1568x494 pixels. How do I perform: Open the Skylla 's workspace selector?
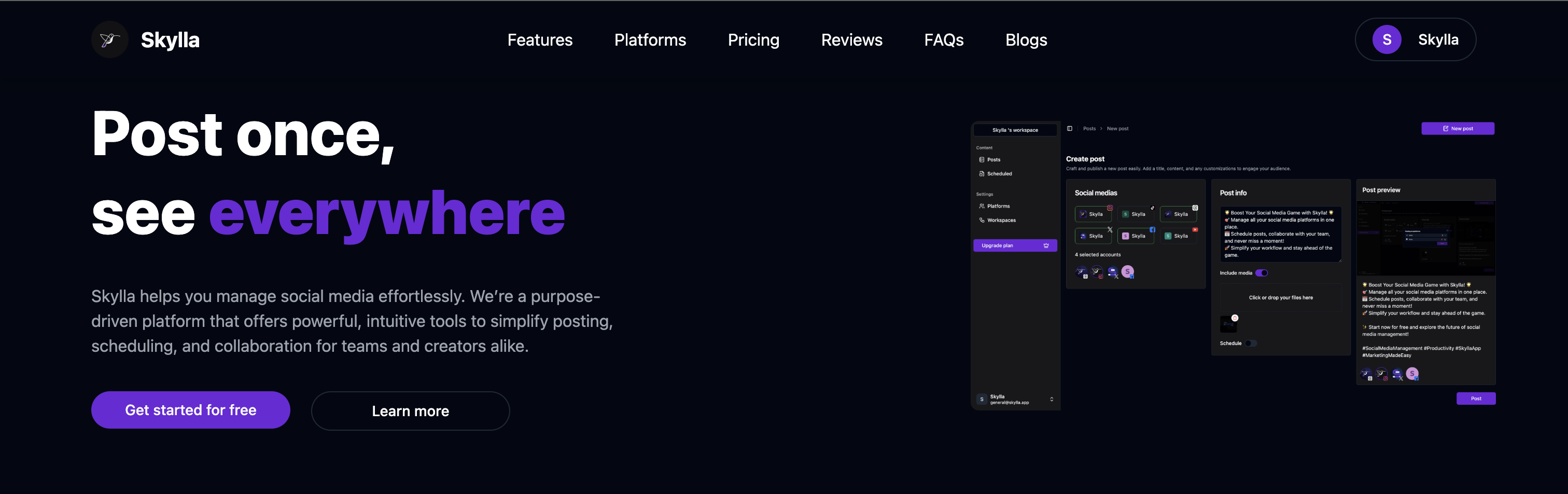pos(1015,130)
